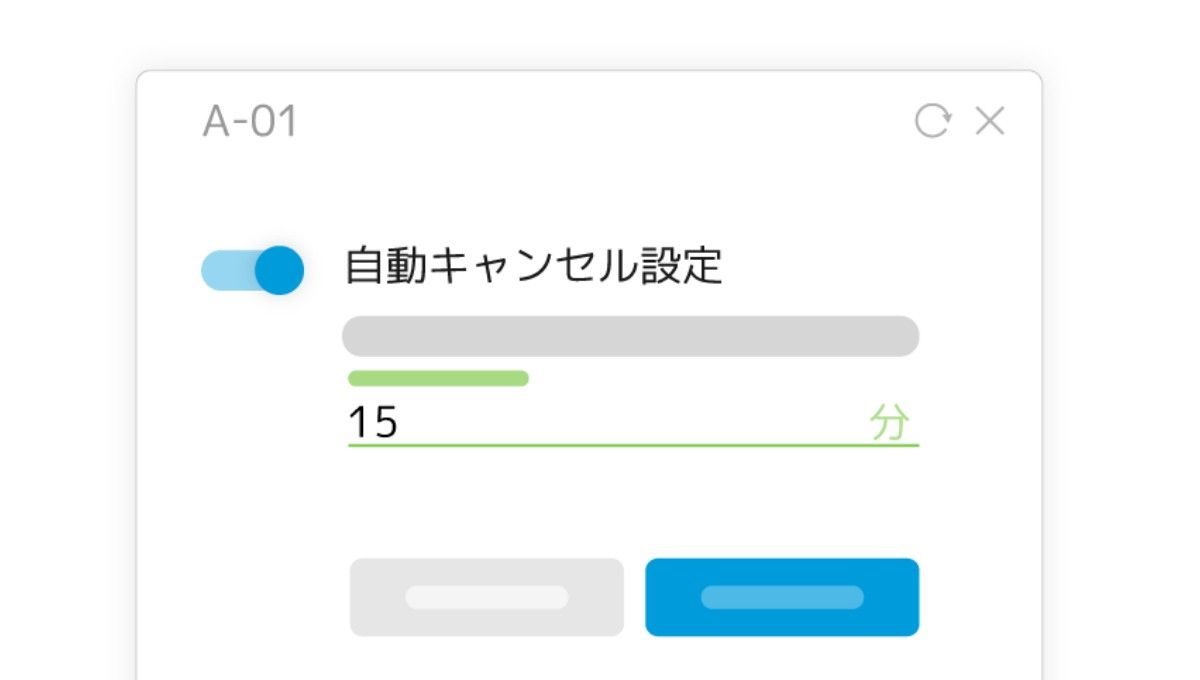Click the white placeholder bar inside gray button
Viewport: 1200px width, 680px height.
click(x=487, y=597)
